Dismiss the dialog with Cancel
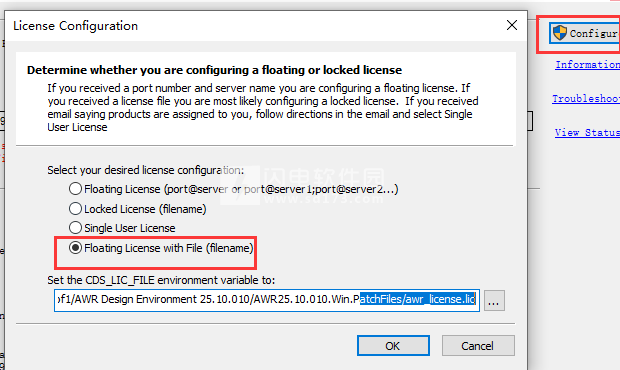This screenshot has width=620, height=370. coord(478,346)
